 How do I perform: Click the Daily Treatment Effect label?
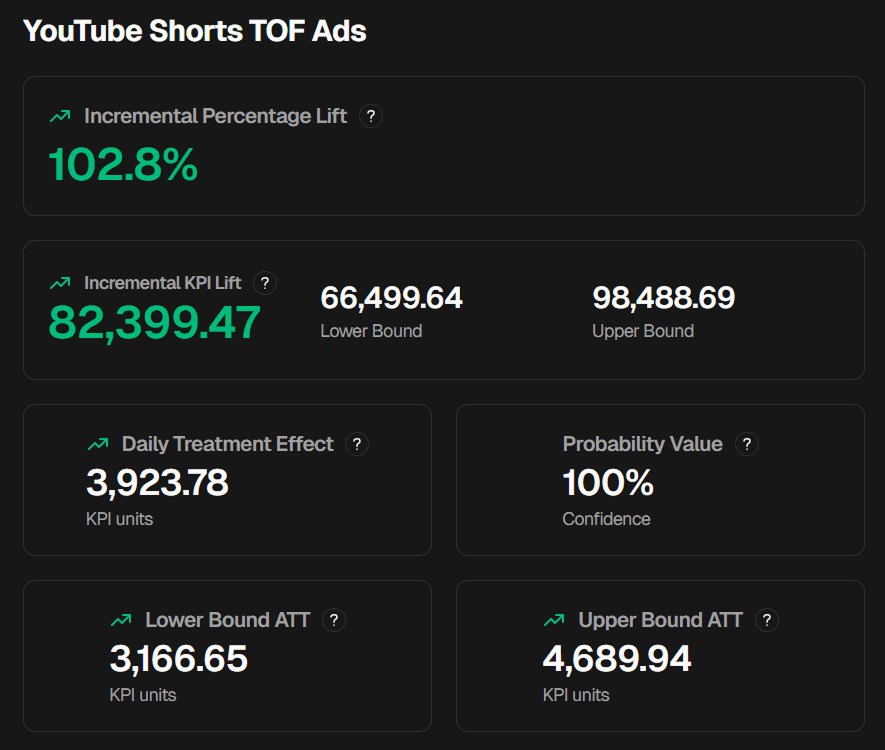tap(227, 444)
